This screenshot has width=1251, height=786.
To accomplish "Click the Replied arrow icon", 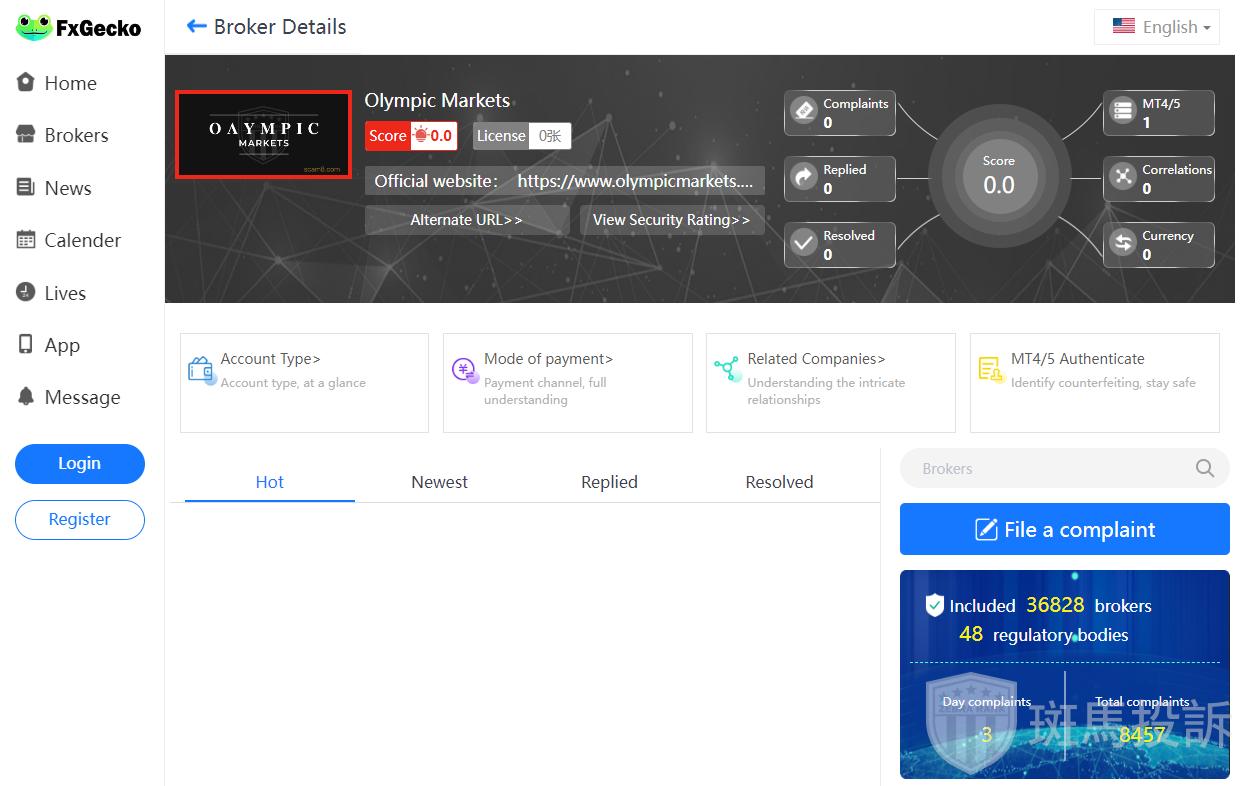I will click(804, 177).
